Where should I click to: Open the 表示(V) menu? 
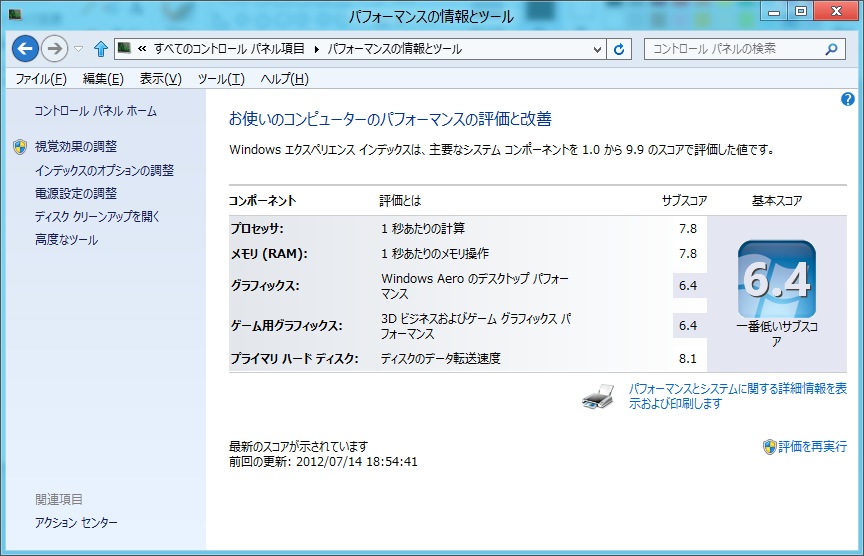coord(160,79)
